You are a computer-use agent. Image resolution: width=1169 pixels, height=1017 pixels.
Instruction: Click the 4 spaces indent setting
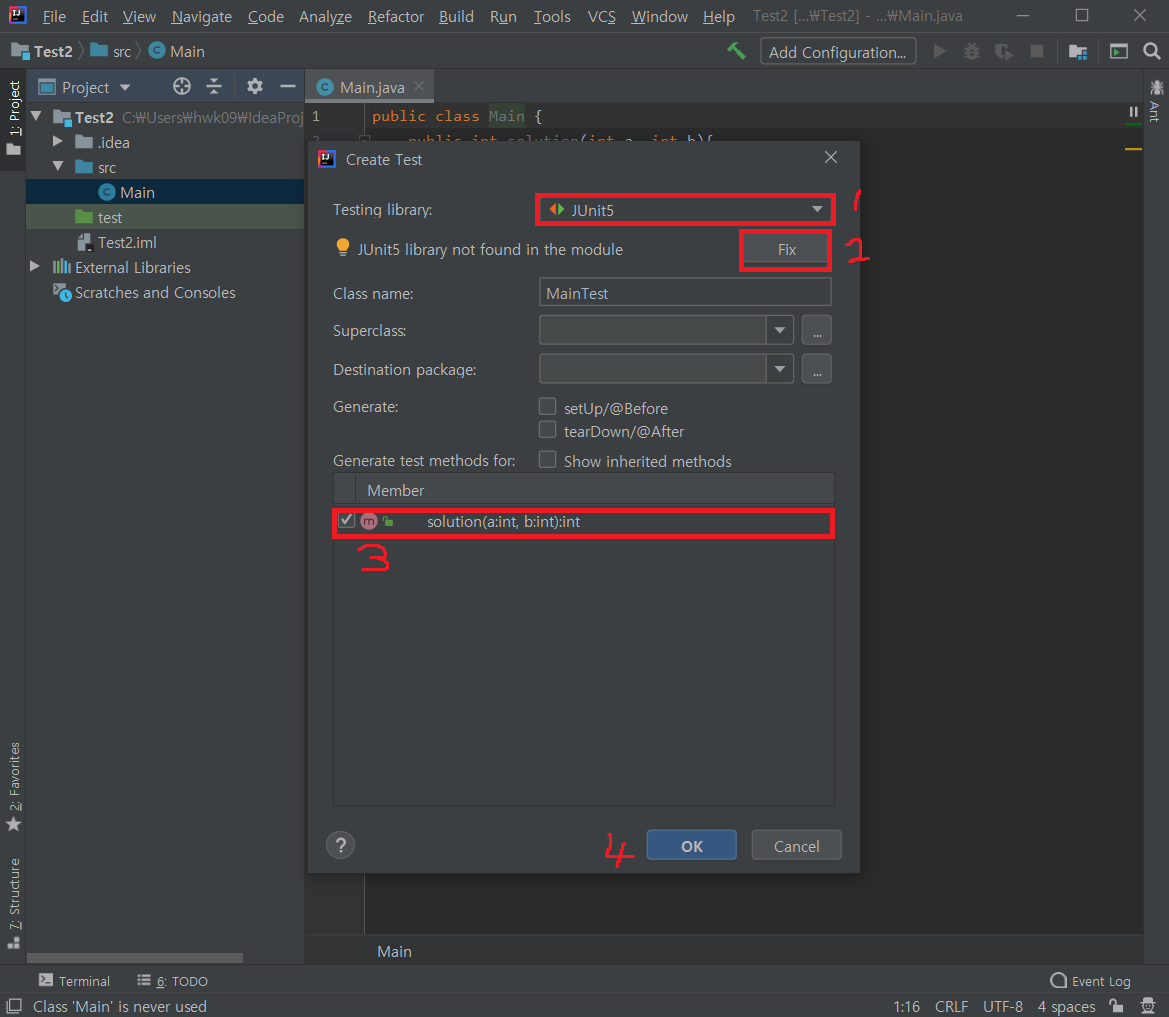[1066, 1006]
